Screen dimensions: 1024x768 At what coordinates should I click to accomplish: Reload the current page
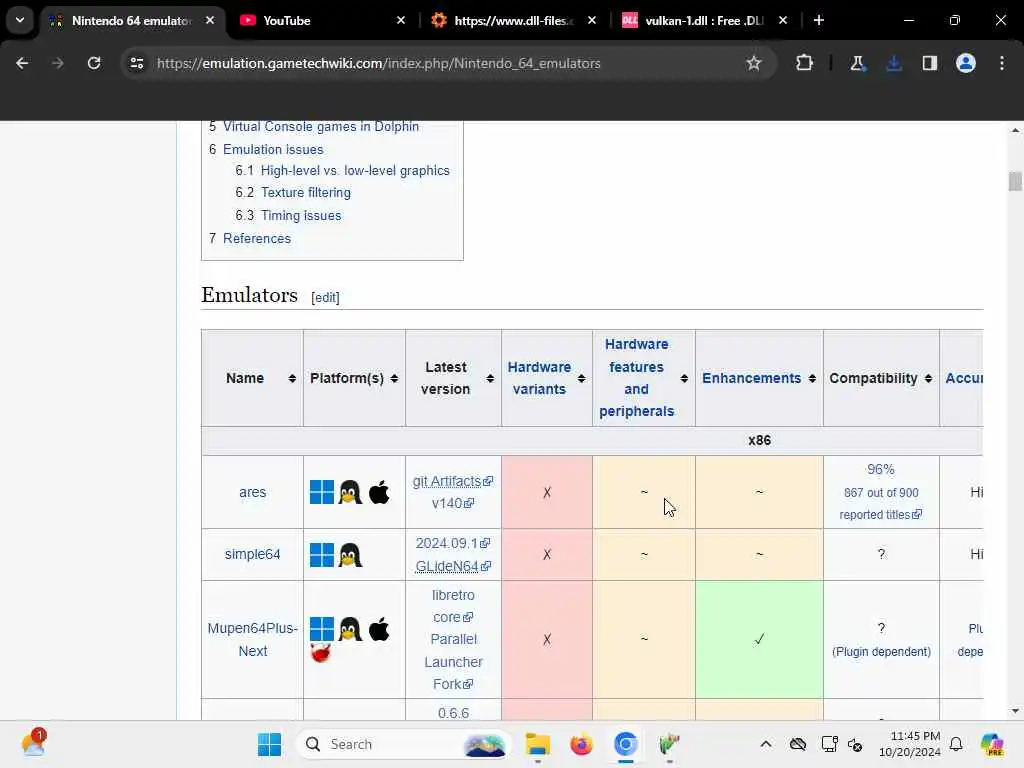94,63
